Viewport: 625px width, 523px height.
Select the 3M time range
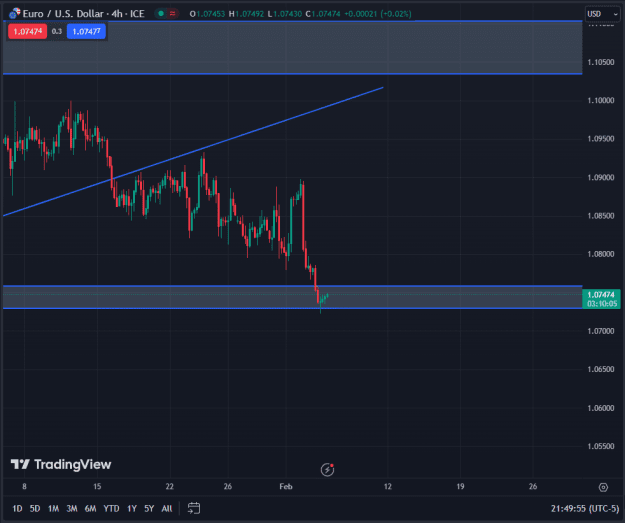[72, 508]
